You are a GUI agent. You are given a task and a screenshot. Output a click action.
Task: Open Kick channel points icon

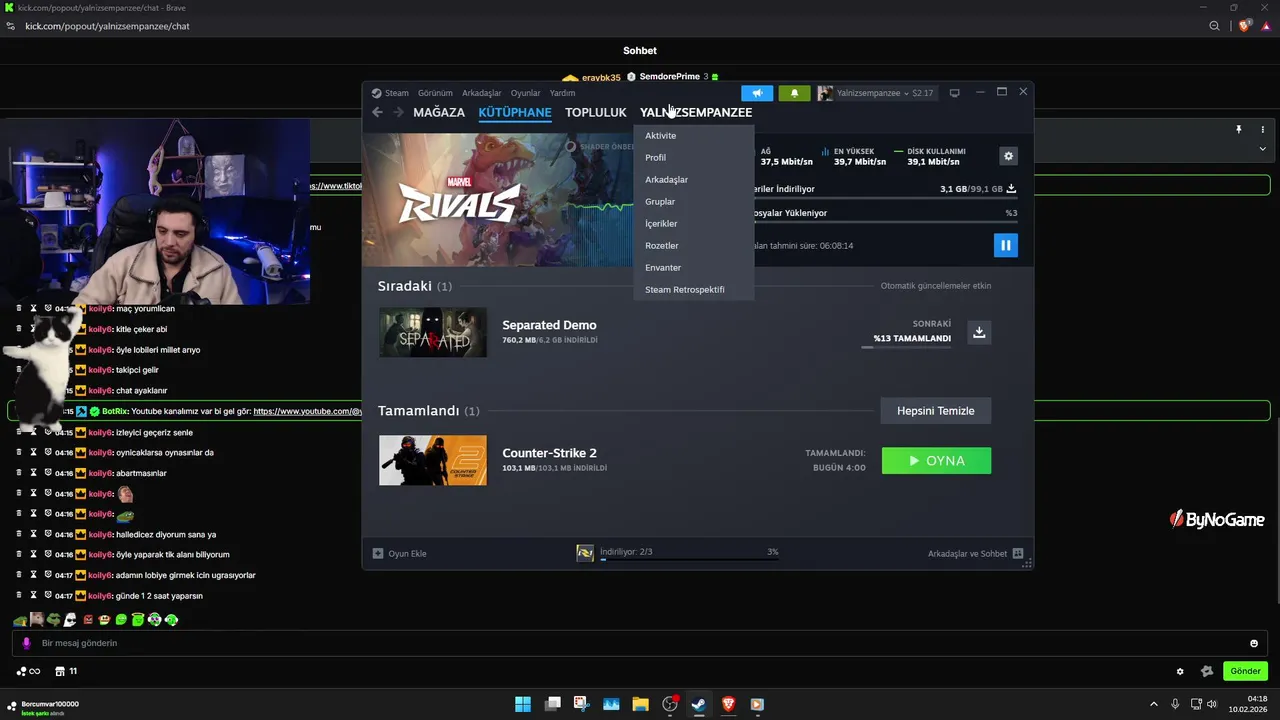[28, 671]
